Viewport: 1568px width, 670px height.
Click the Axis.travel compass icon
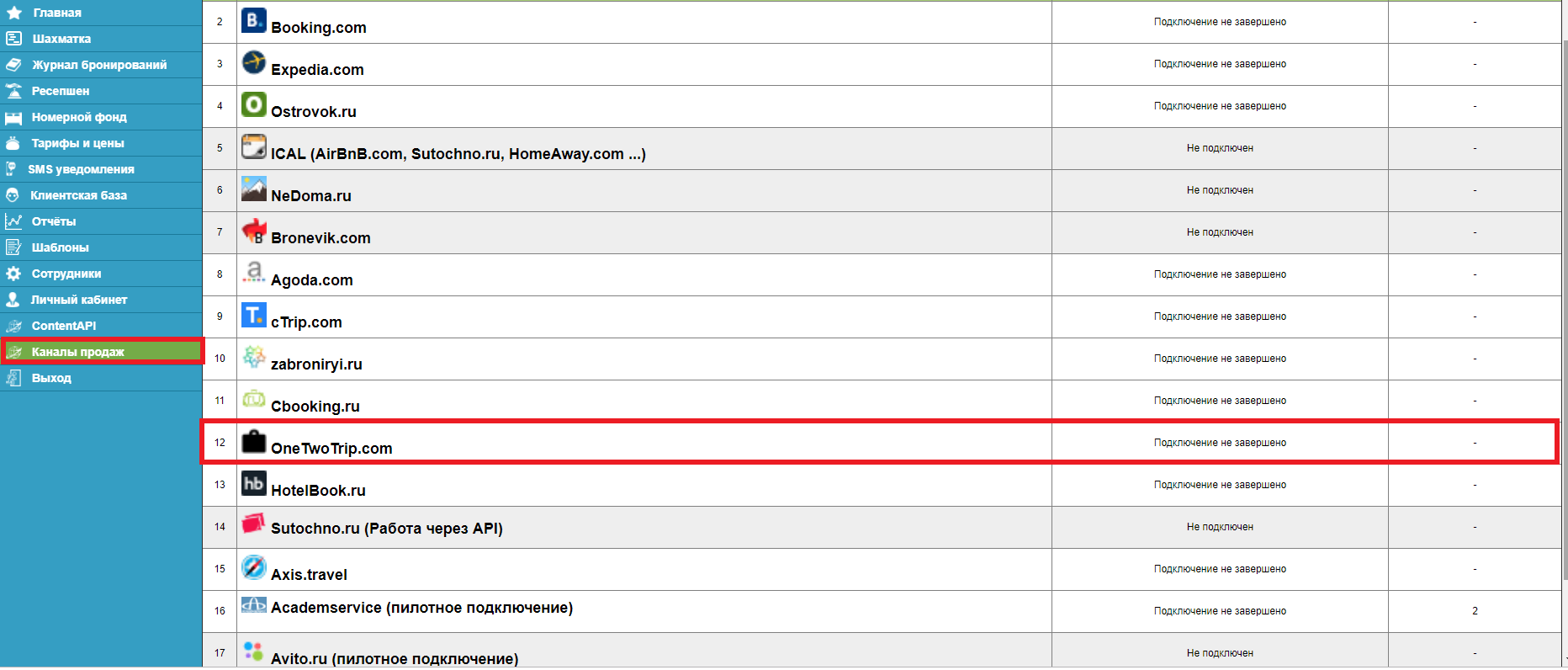point(253,567)
